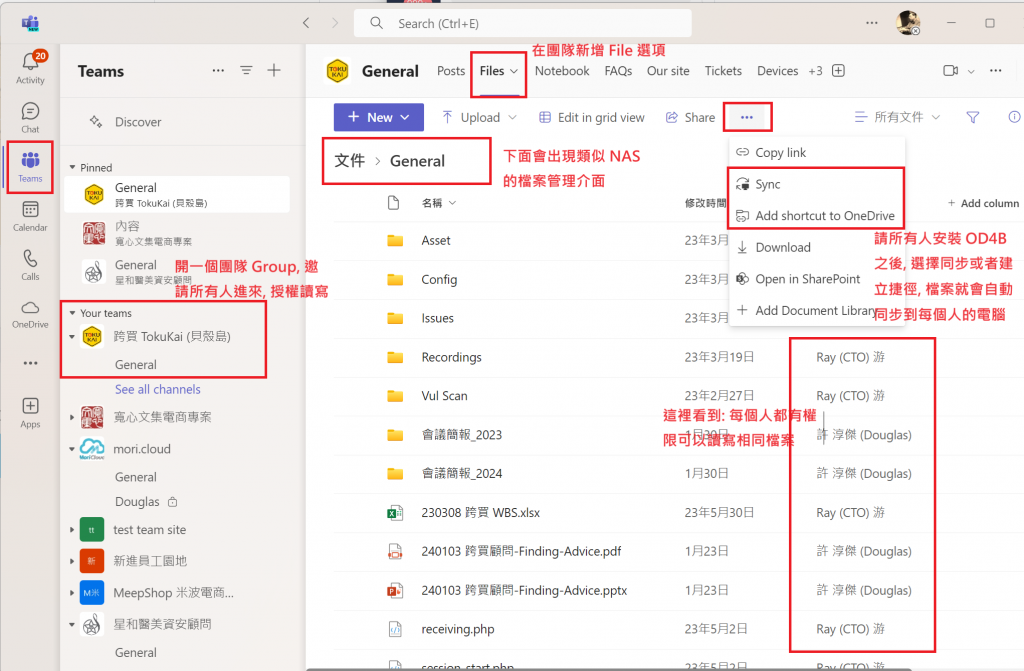The image size is (1024, 671).
Task: Click the Share button
Action: (x=691, y=118)
